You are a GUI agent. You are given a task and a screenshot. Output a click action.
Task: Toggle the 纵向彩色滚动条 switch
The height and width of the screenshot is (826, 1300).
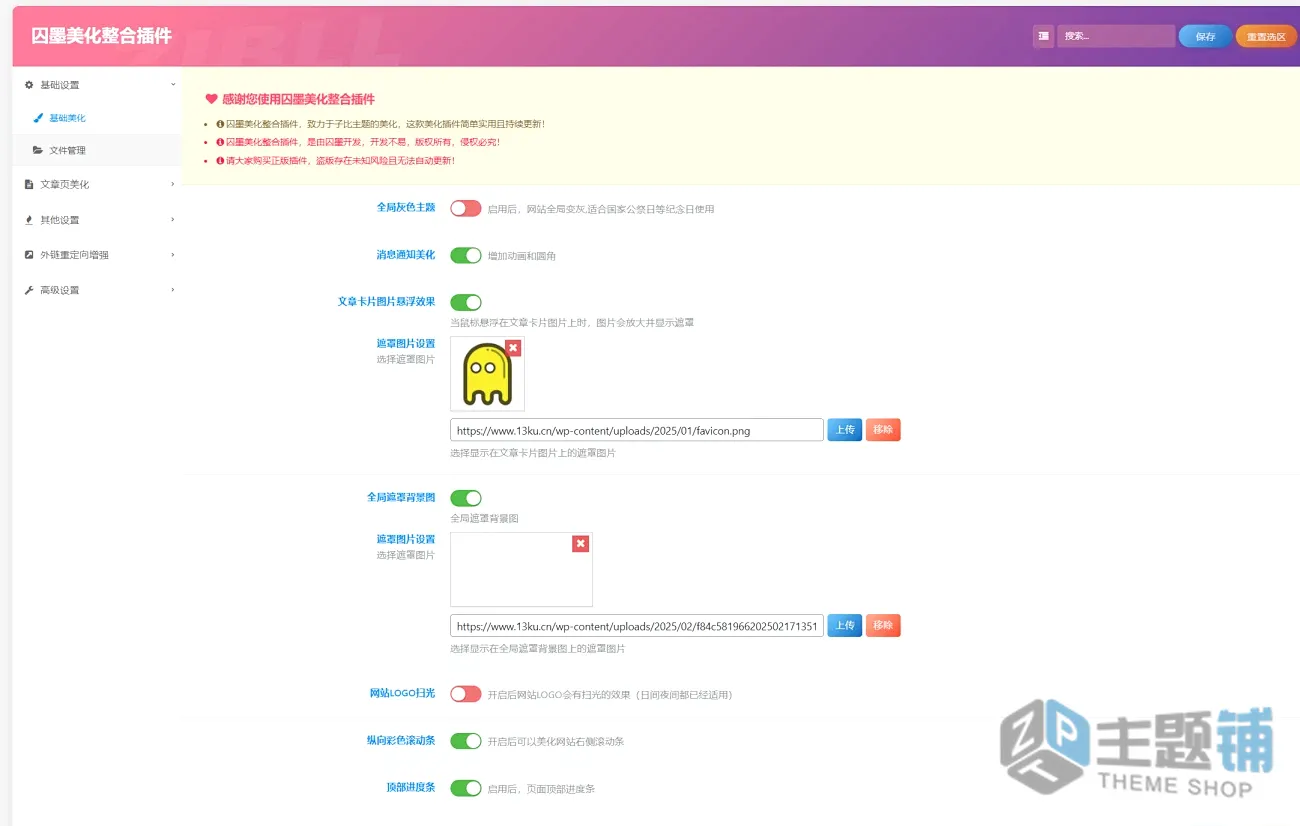click(466, 741)
